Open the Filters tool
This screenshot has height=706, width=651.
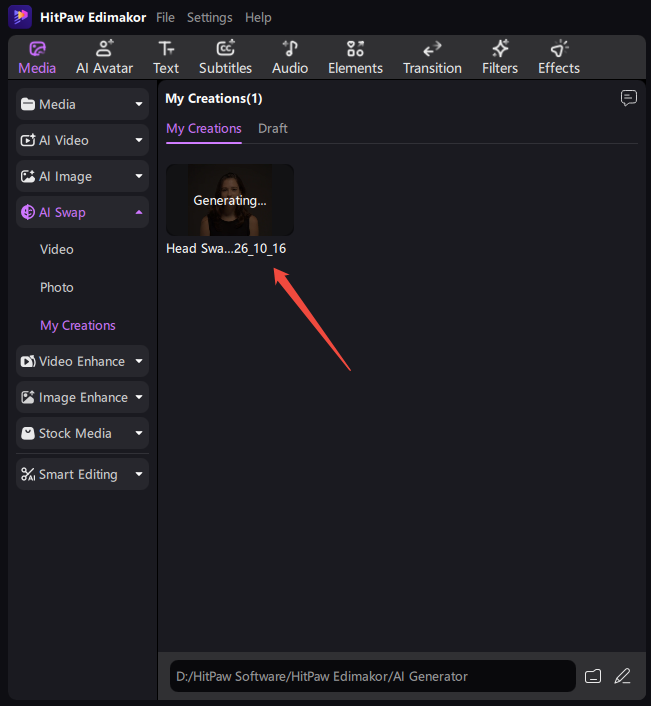[x=500, y=58]
